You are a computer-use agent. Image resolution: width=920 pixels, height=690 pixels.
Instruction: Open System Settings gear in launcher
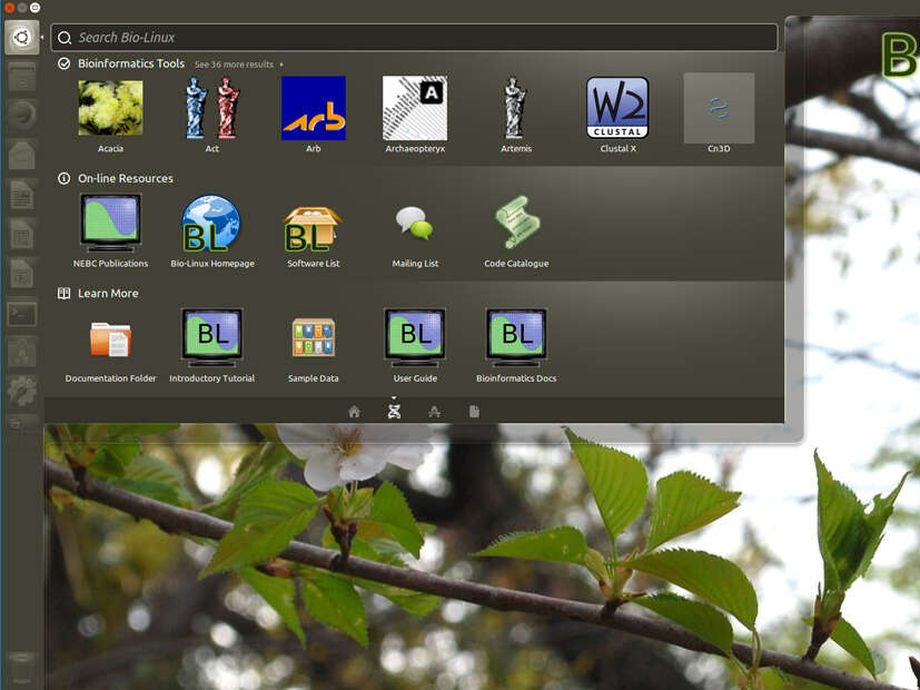coord(22,391)
